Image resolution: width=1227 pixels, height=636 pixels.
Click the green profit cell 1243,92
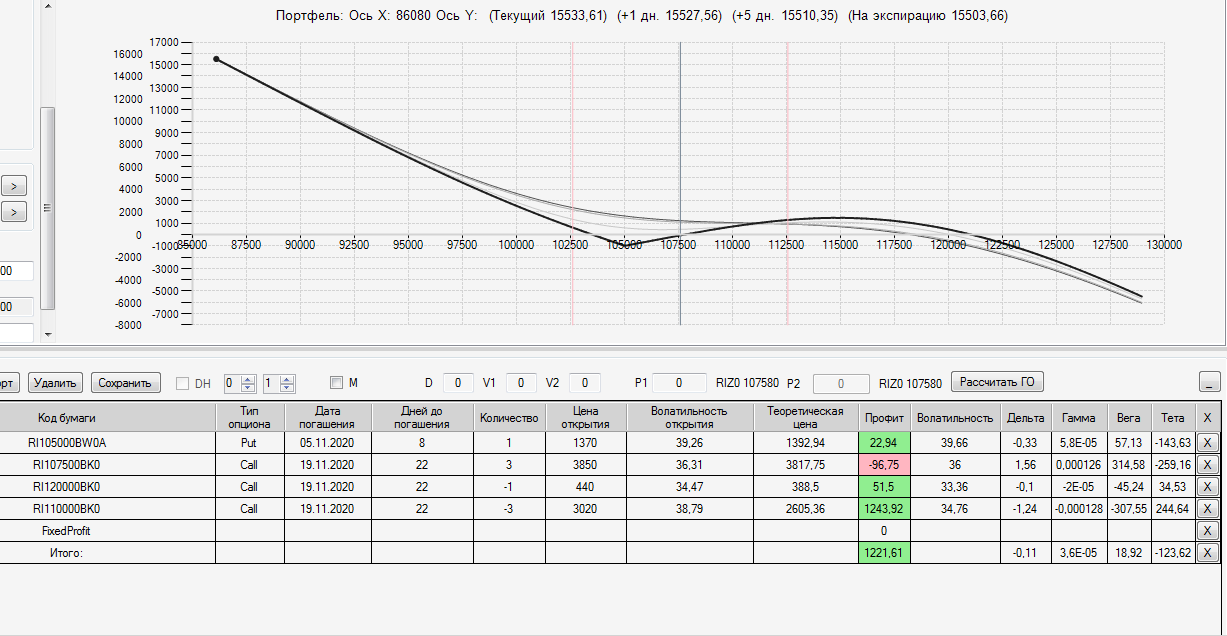[885, 509]
